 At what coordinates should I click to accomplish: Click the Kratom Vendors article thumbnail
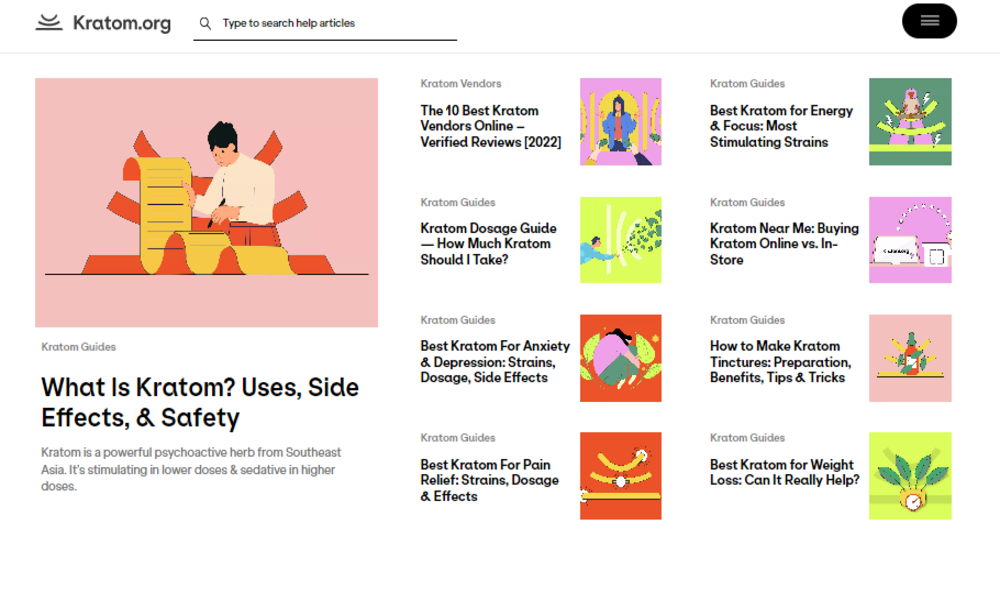[x=620, y=121]
